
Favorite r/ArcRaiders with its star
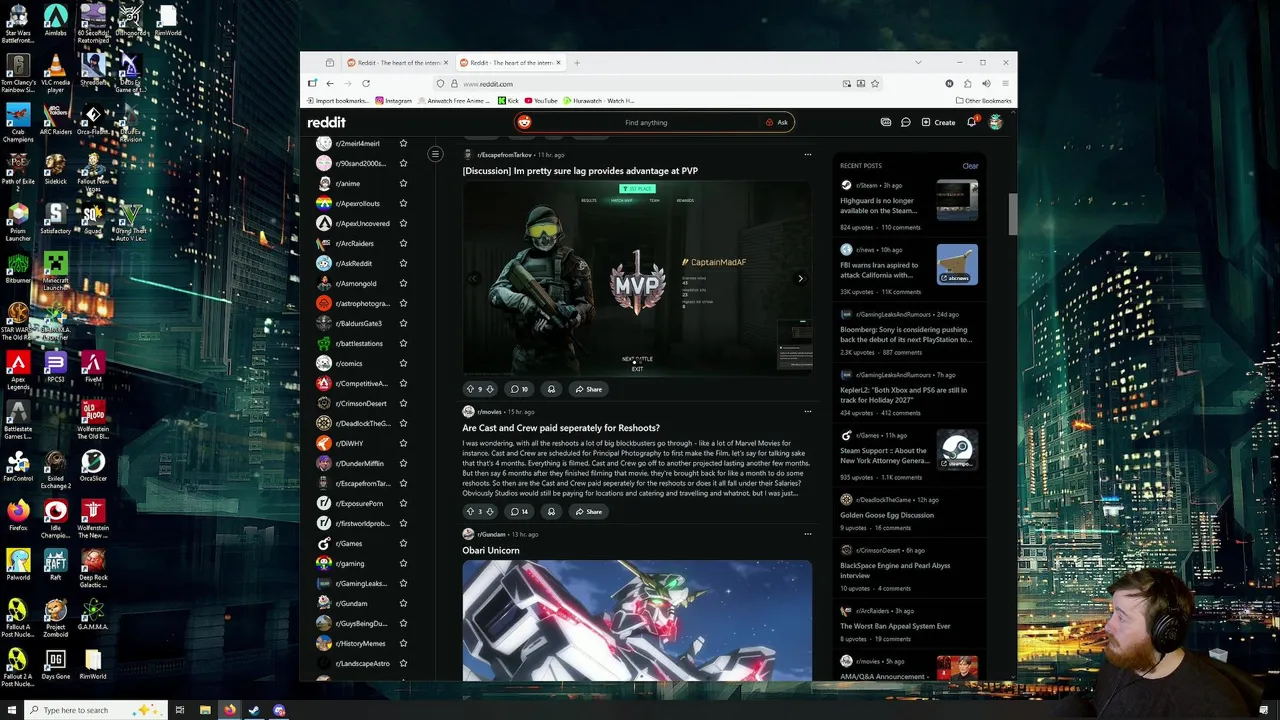[403, 243]
